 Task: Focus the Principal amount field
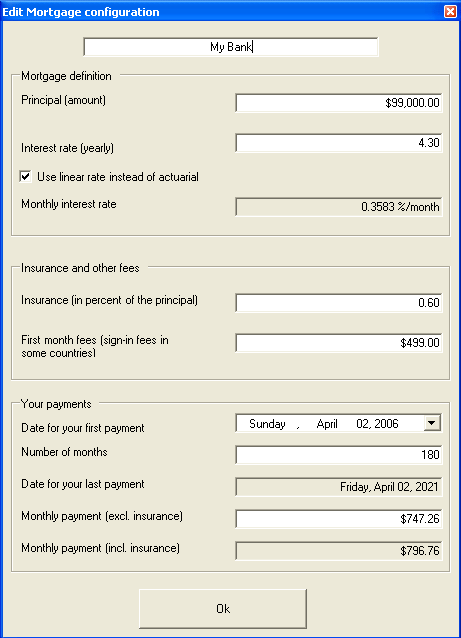pyautogui.click(x=339, y=103)
